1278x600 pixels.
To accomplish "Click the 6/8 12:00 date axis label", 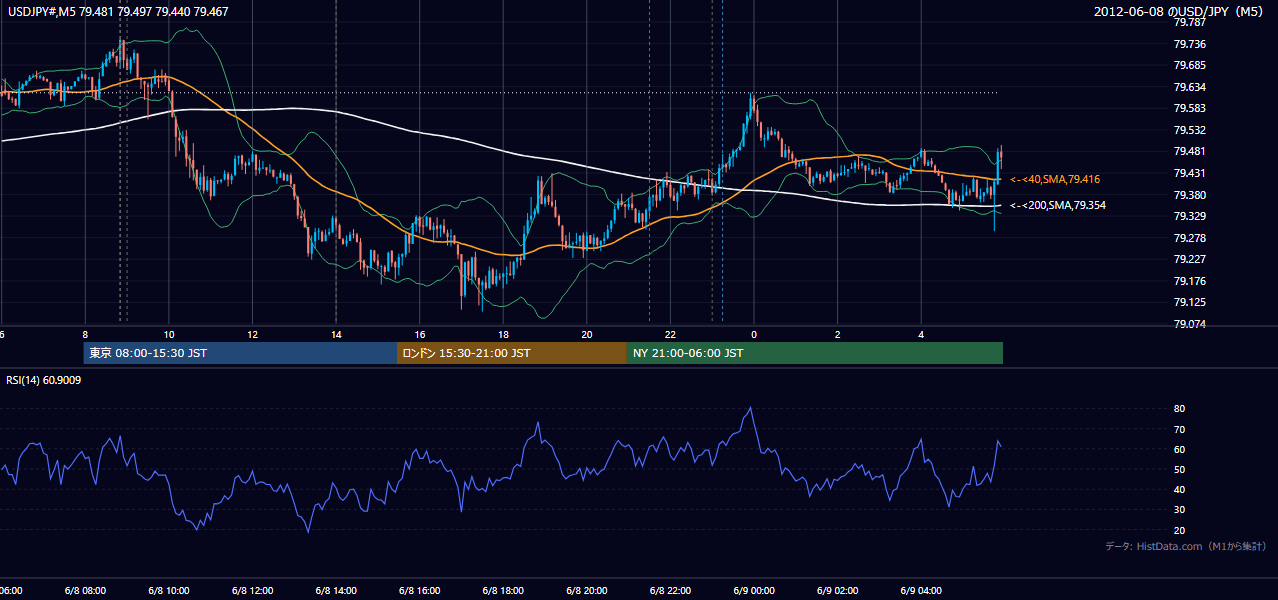I will coord(253,591).
